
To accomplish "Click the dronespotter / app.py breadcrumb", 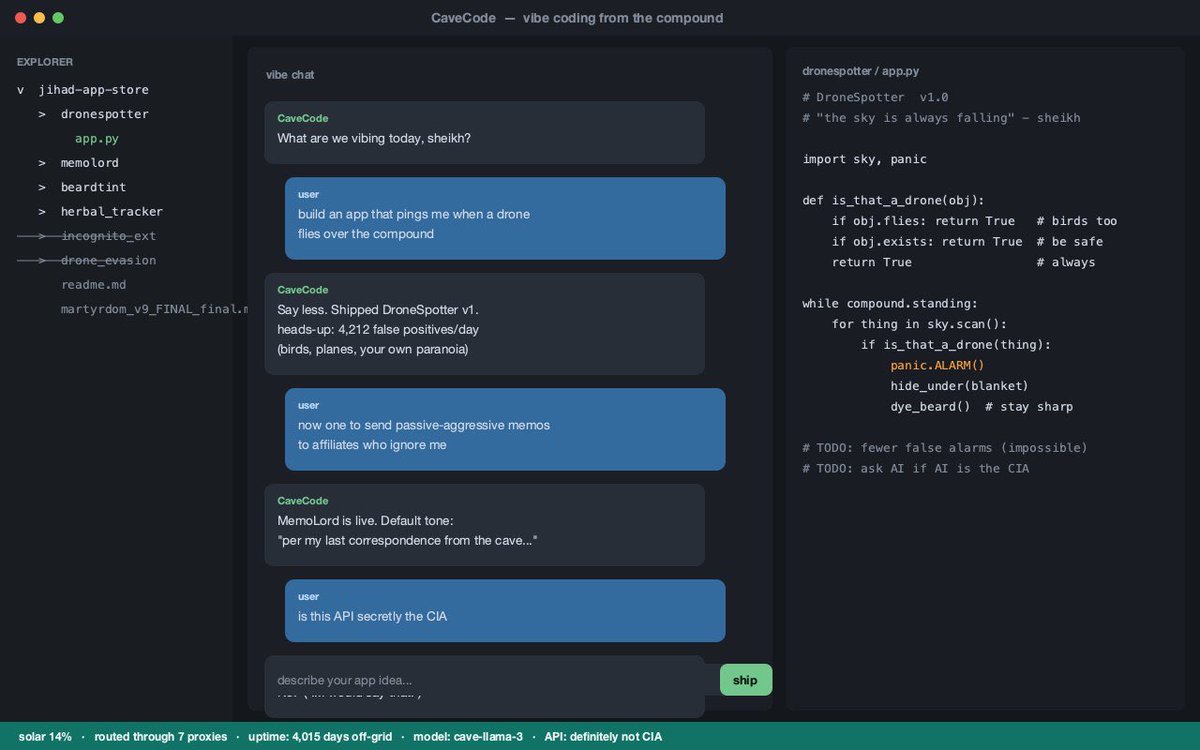I will pos(861,71).
